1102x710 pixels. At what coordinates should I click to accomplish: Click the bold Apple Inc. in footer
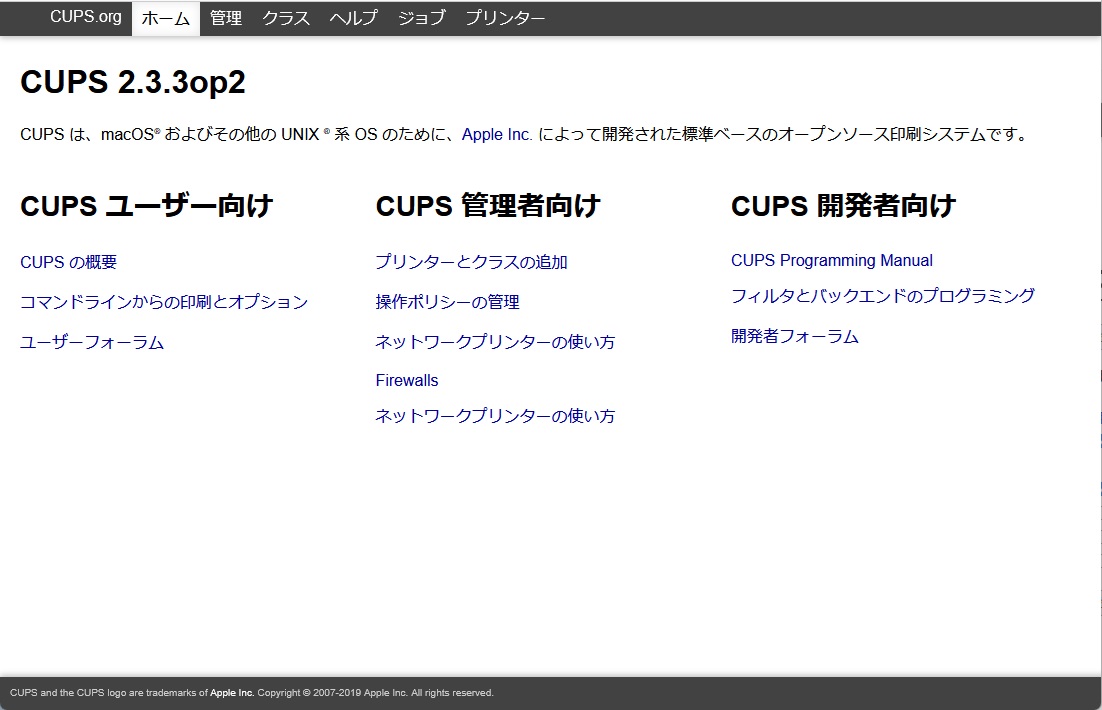232,693
